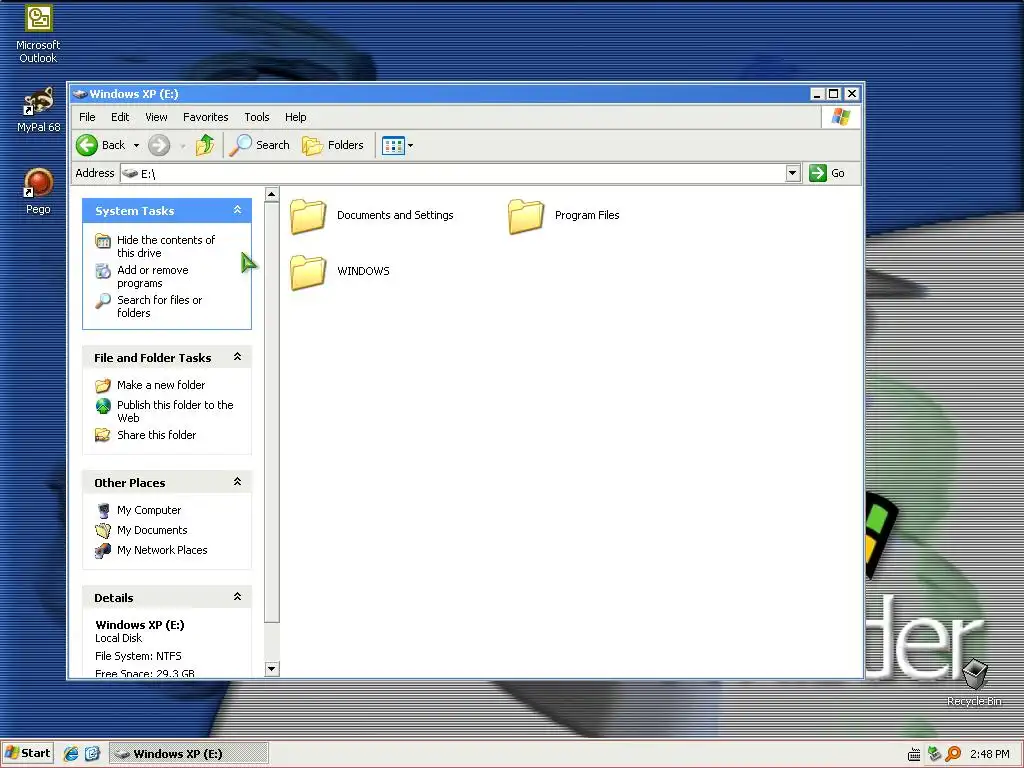The height and width of the screenshot is (768, 1024).
Task: Click the My Computer icon in the sidebar
Action: 103,510
